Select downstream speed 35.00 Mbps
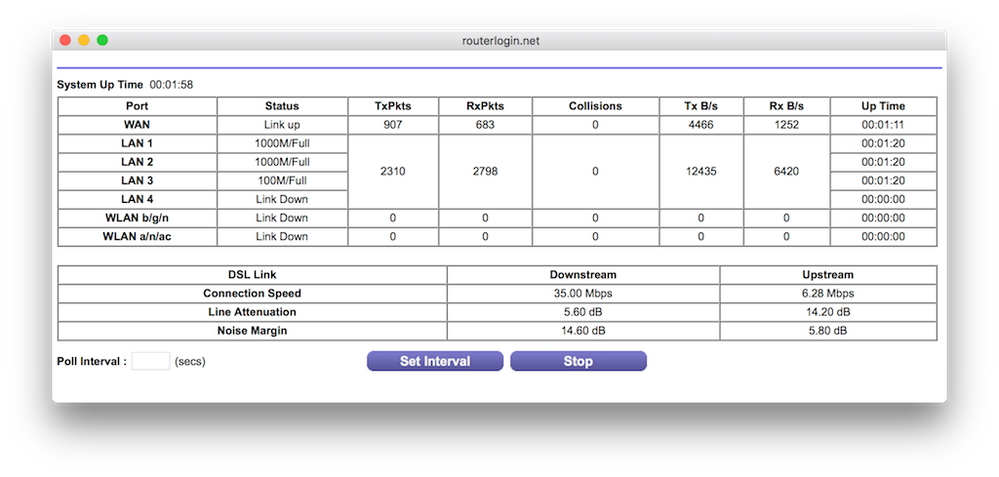 [x=583, y=294]
